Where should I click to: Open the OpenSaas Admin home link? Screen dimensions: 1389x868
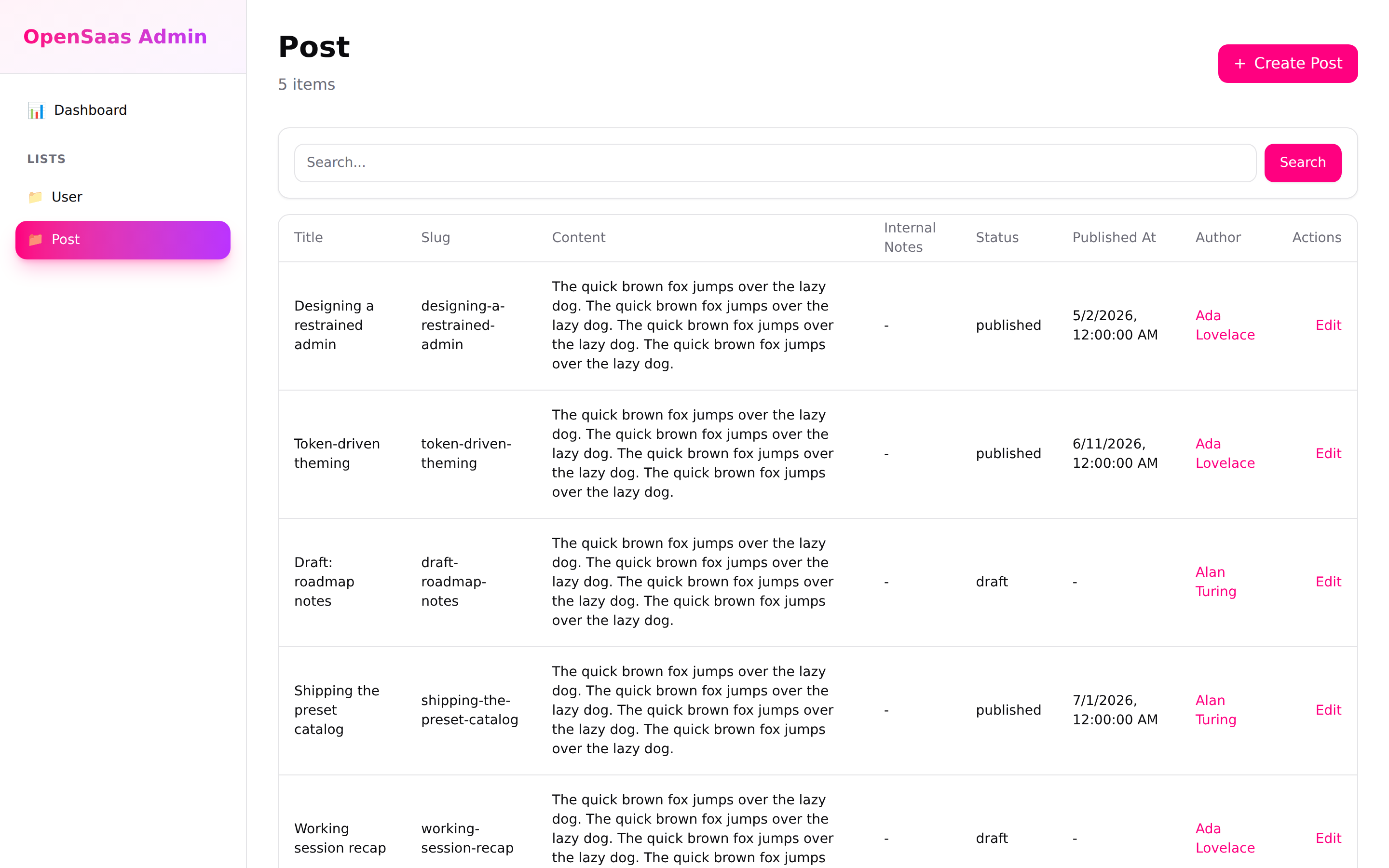pyautogui.click(x=115, y=37)
